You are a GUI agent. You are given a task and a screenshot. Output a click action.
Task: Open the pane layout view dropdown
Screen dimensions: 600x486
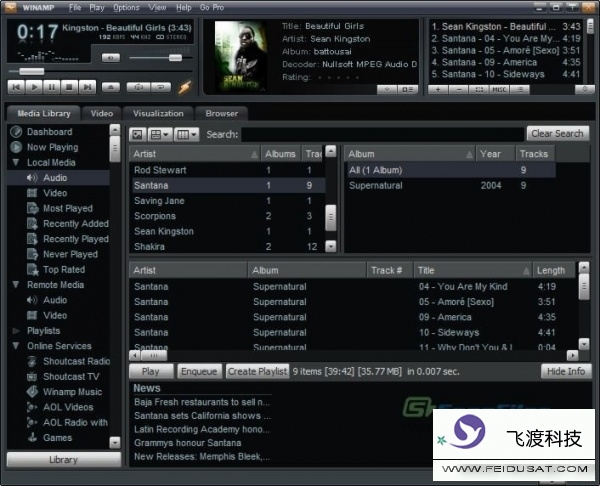tap(160, 134)
